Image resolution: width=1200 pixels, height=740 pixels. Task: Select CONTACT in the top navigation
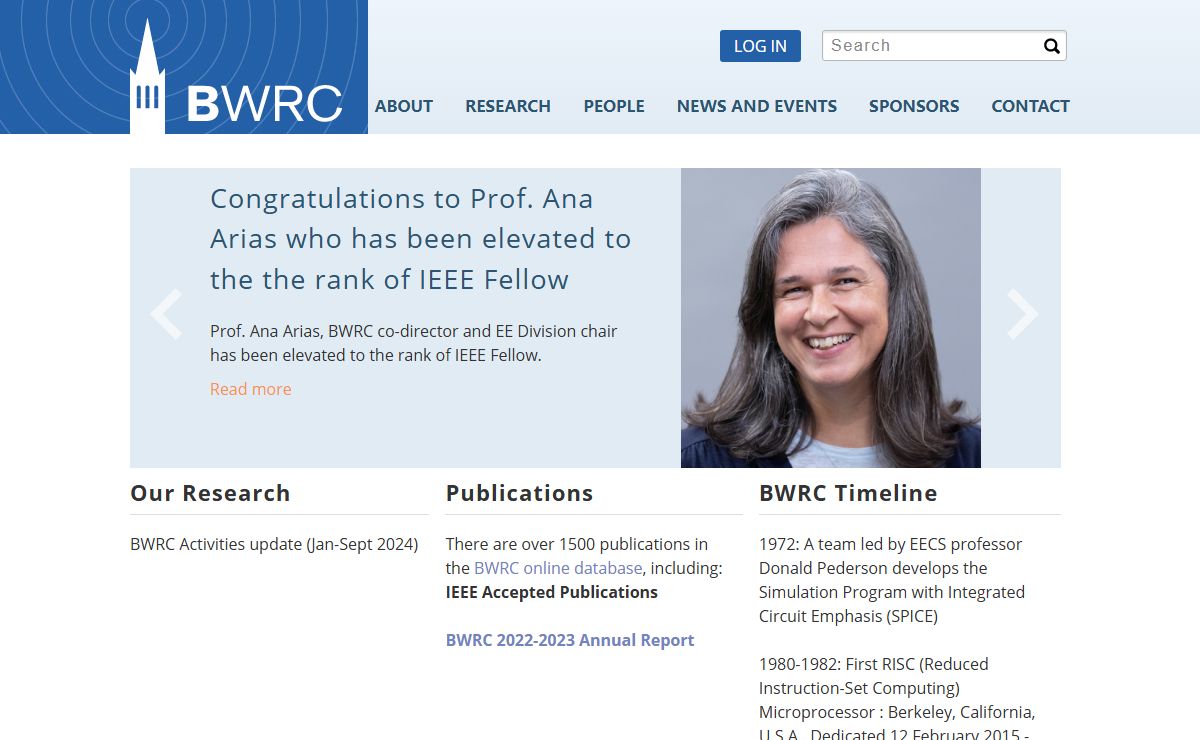(1030, 106)
